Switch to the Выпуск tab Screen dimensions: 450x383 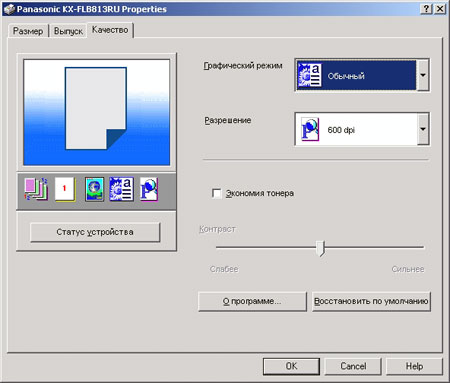coord(68,31)
